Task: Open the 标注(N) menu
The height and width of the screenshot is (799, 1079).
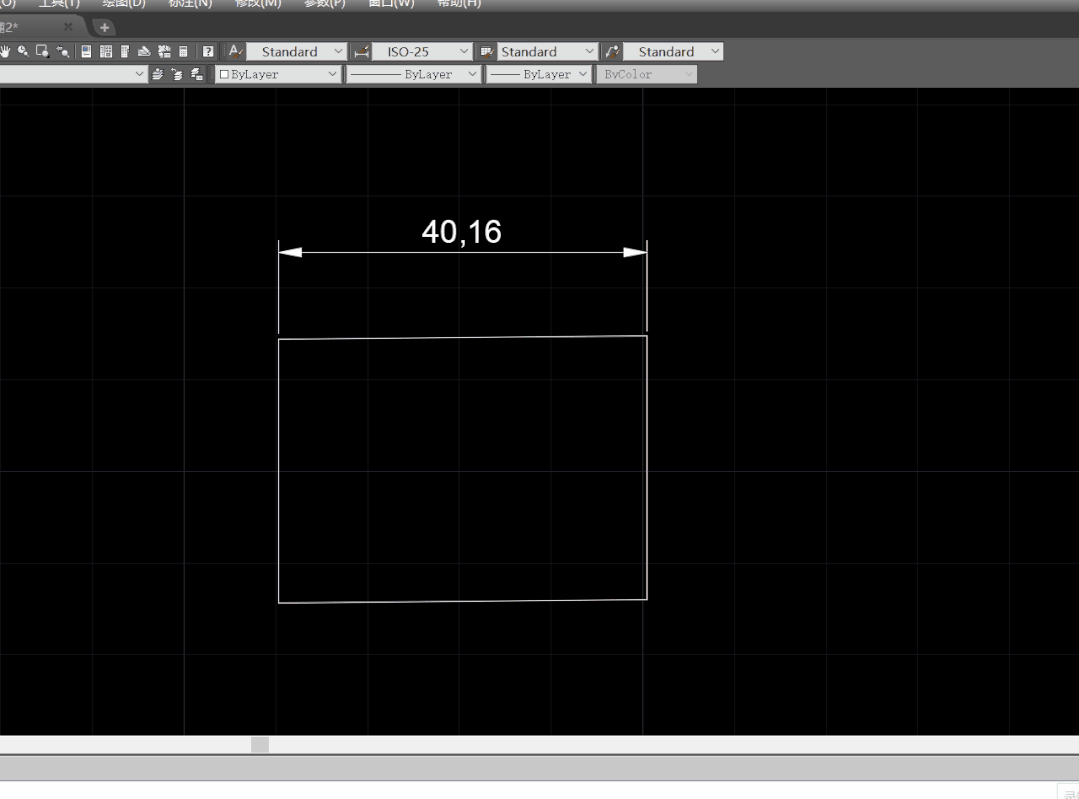Action: 190,3
